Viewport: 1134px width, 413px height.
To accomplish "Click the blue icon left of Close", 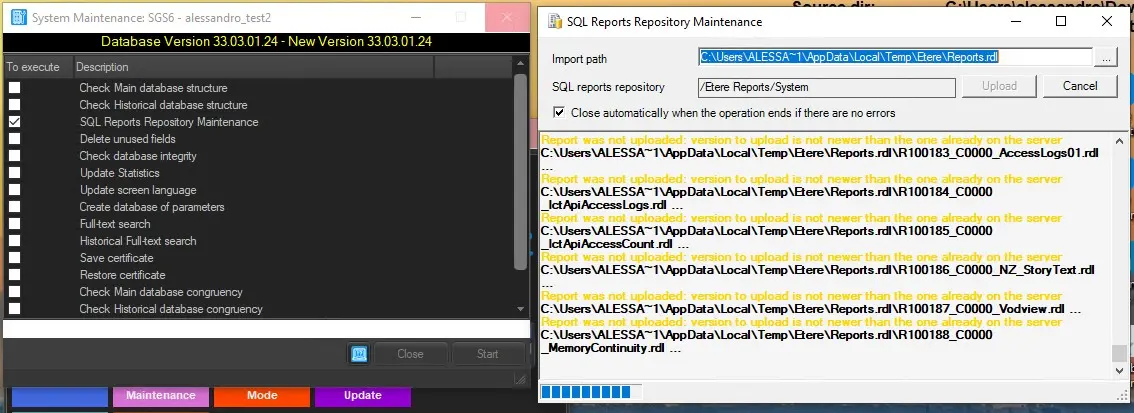I will [x=360, y=354].
